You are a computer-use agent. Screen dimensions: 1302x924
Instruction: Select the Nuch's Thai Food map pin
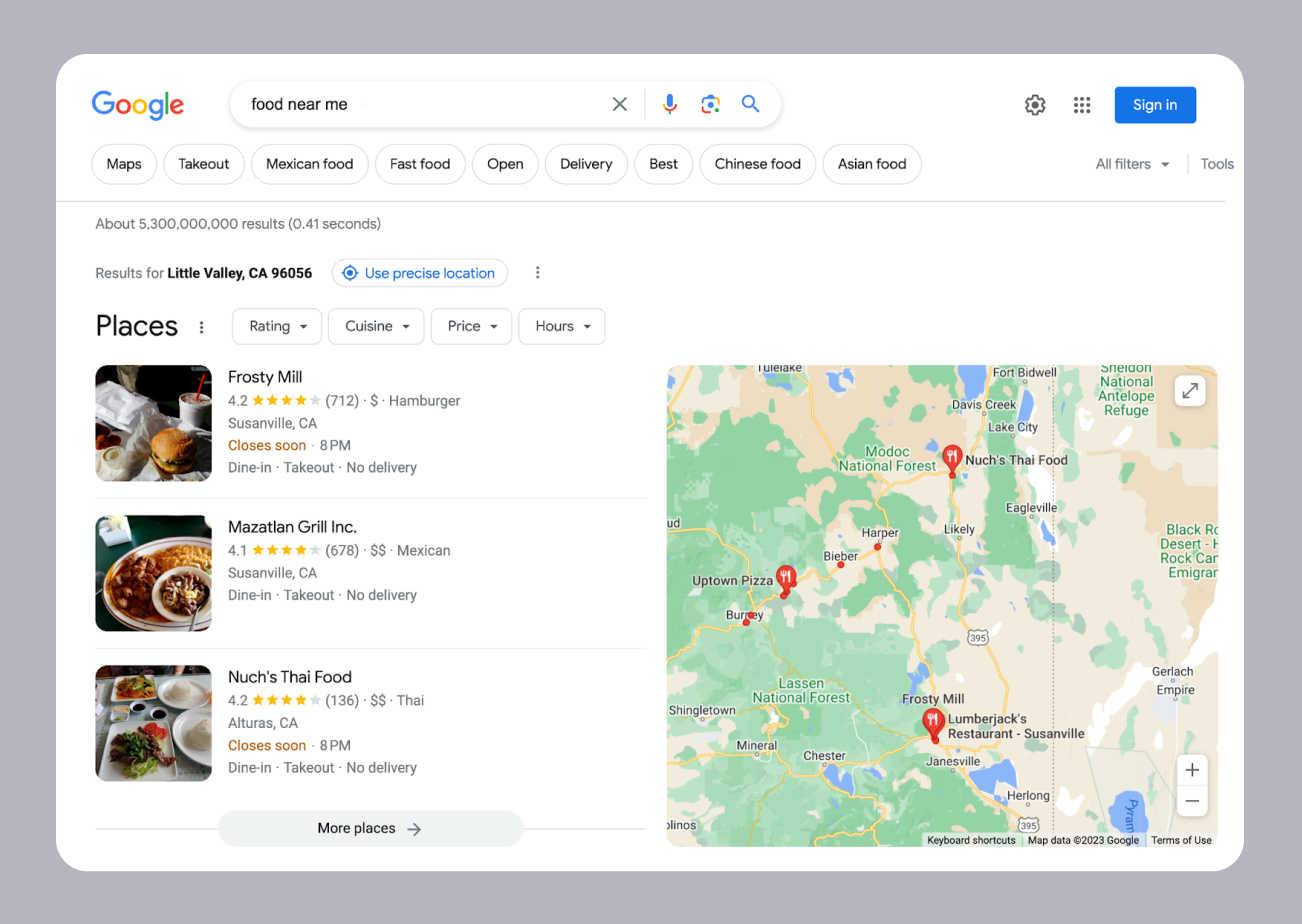coord(952,461)
